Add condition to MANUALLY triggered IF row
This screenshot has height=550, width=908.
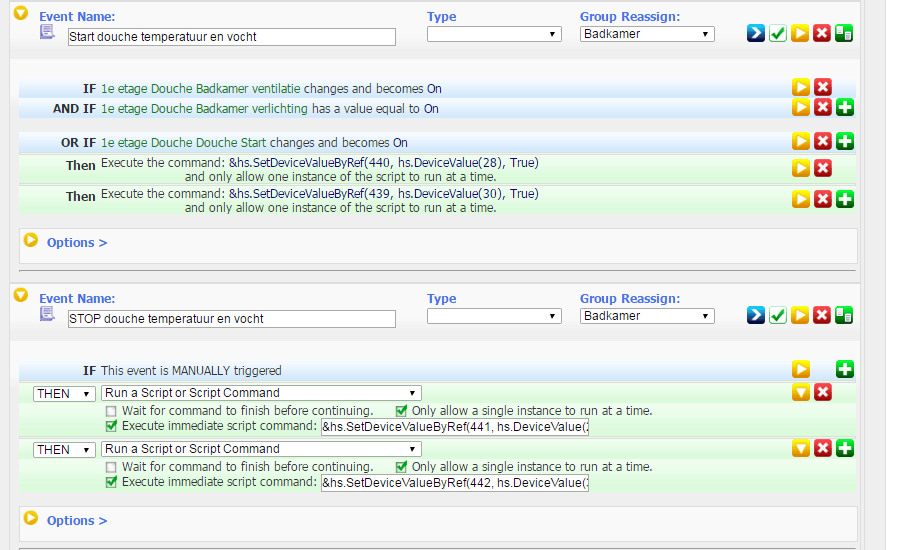[845, 369]
